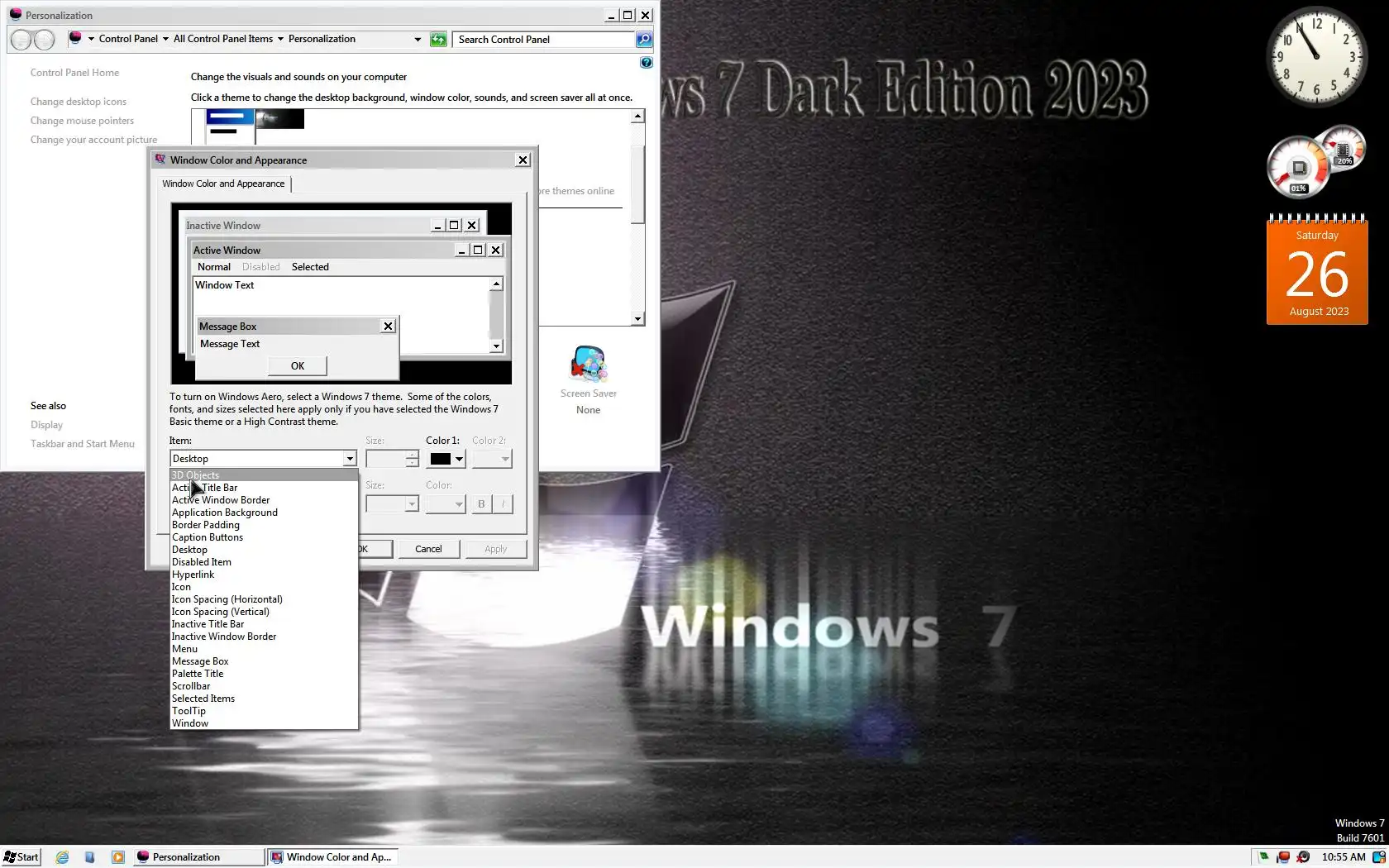Screen dimensions: 1389x868
Task: Expand the arrow before the Control Panel breadcrumb
Action: 91,39
